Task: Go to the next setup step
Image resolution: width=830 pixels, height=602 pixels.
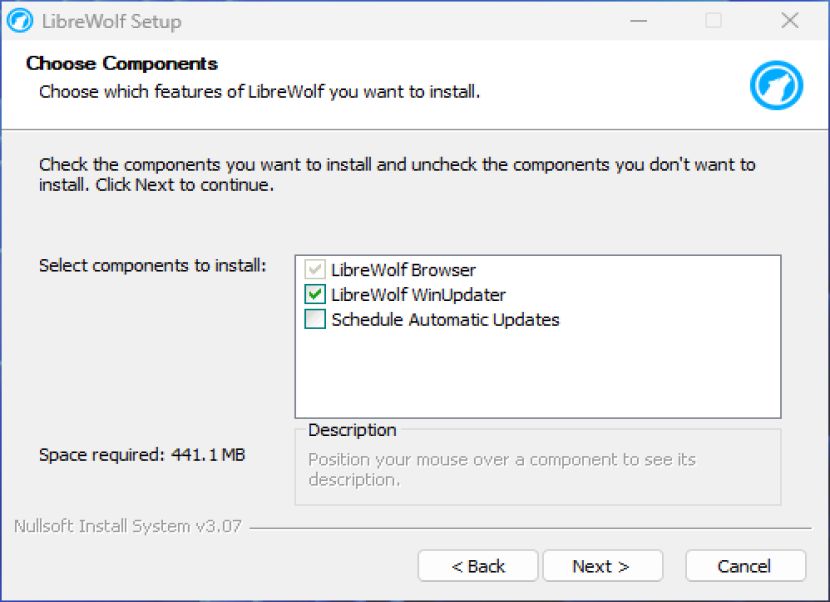Action: pos(602,566)
